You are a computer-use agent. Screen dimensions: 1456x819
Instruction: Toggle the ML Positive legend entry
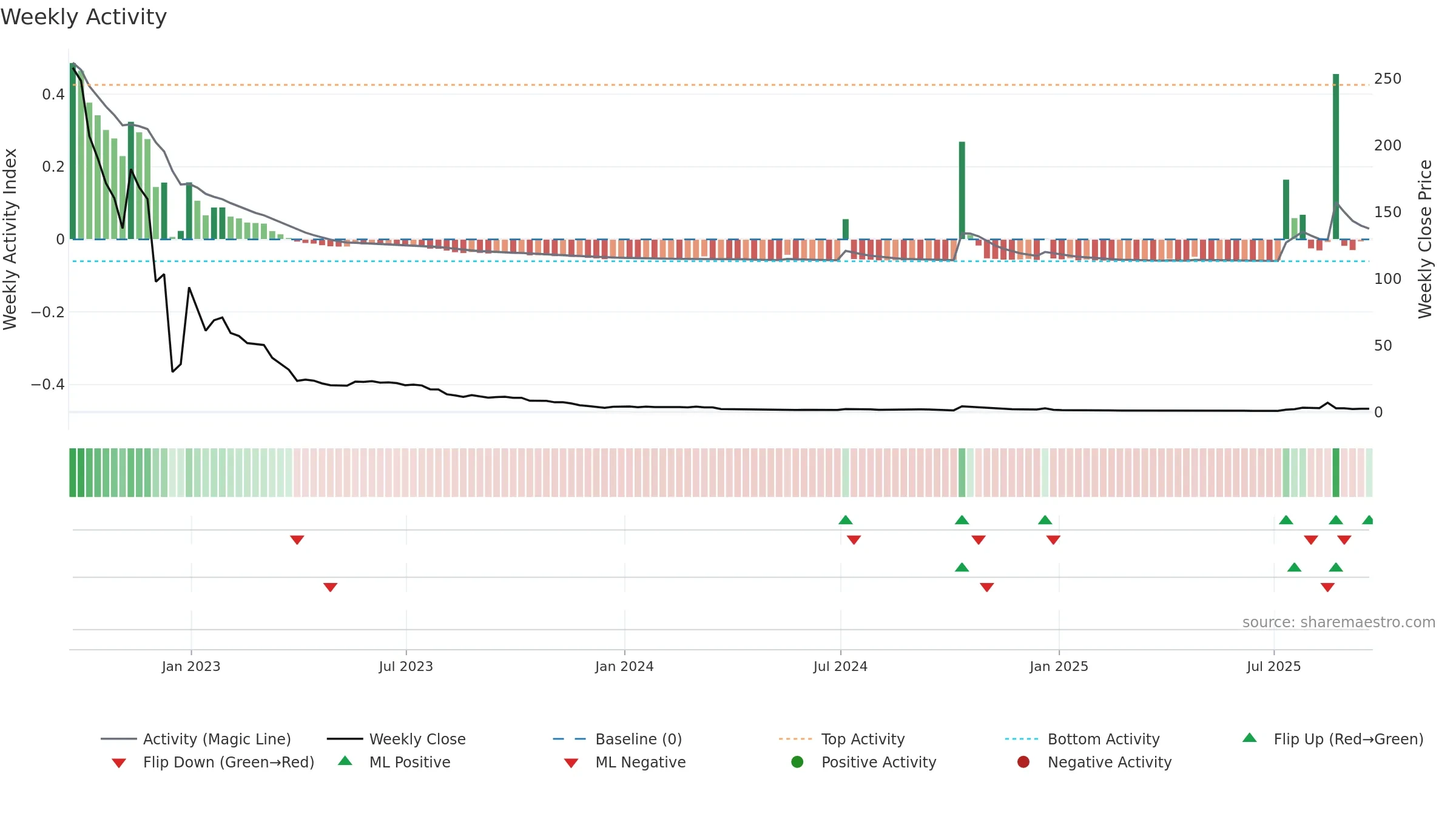(394, 762)
